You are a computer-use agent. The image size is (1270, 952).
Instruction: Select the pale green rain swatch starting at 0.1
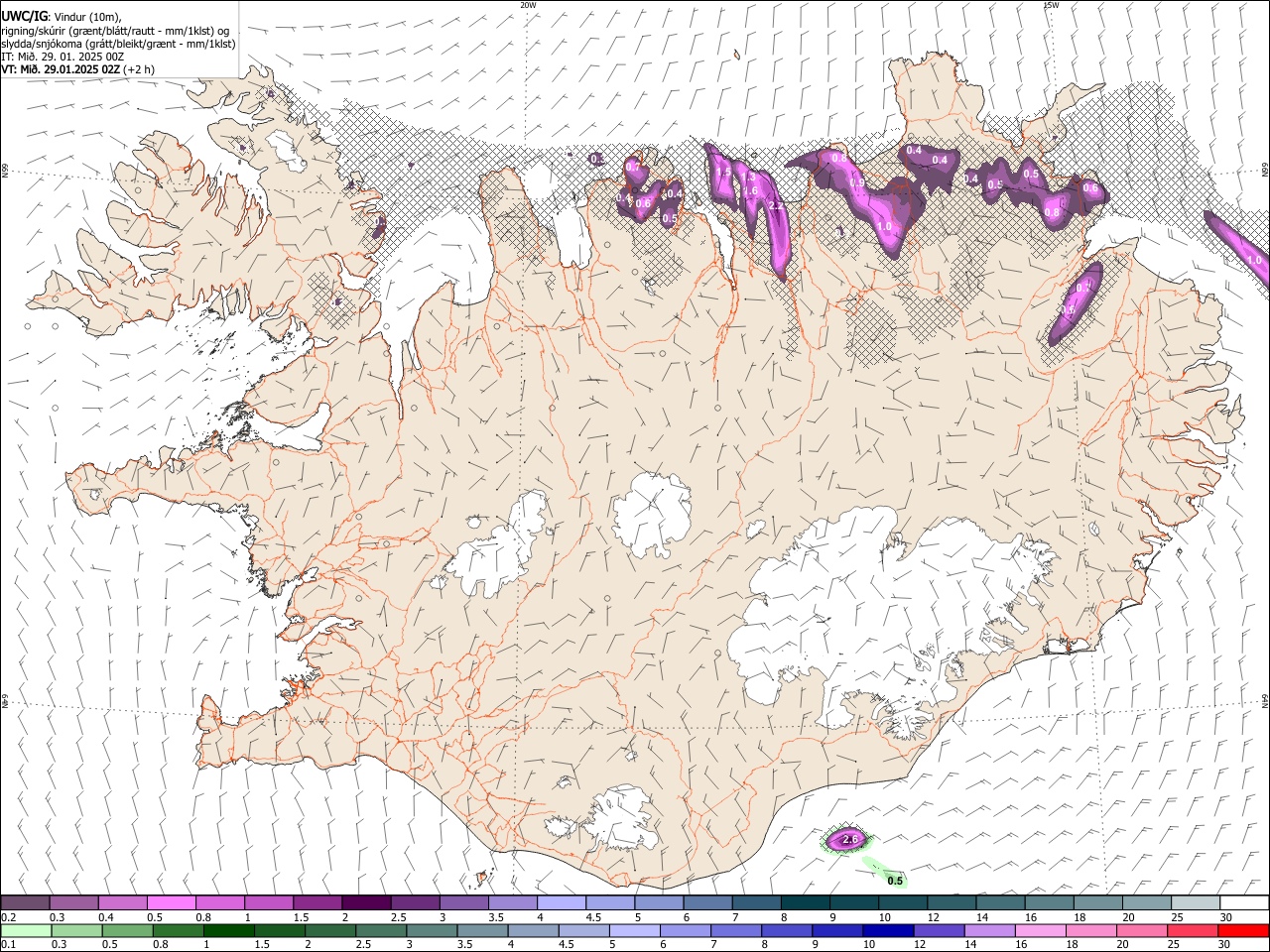pos(26,930)
